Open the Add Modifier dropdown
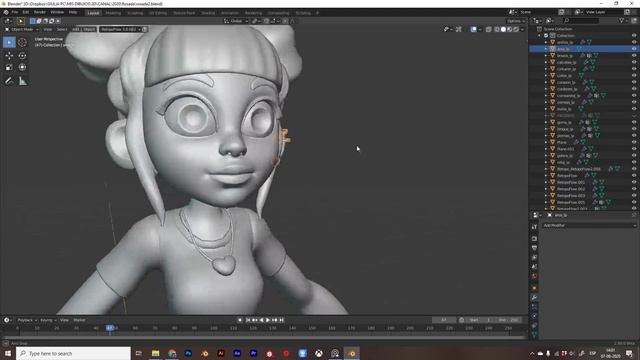Image resolution: width=640 pixels, height=360 pixels. (x=589, y=225)
